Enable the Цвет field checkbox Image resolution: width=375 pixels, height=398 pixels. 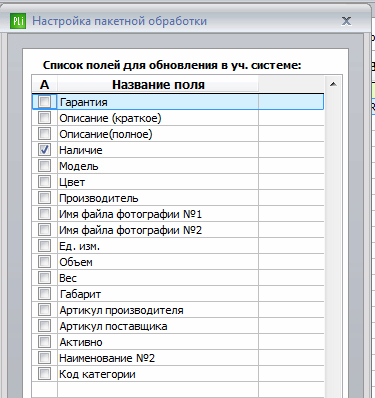click(44, 181)
